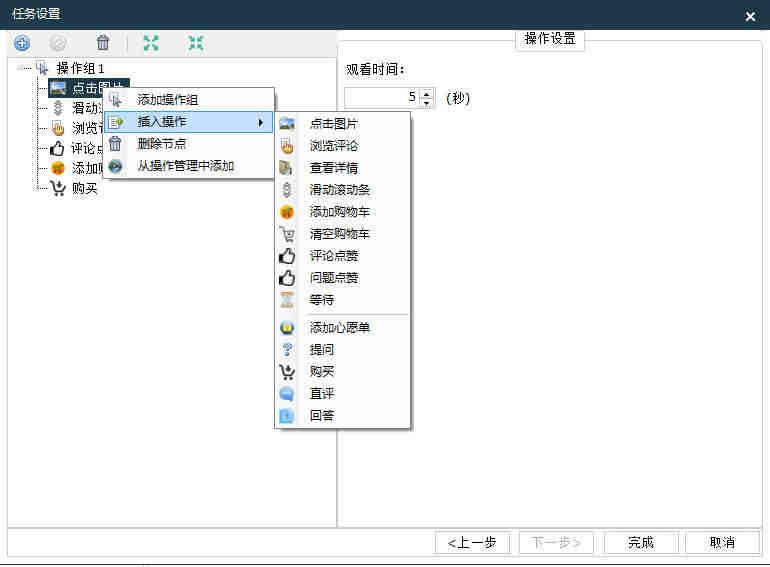This screenshot has height=567, width=770.
Task: Insert 购买 from the submenu
Action: tap(342, 372)
